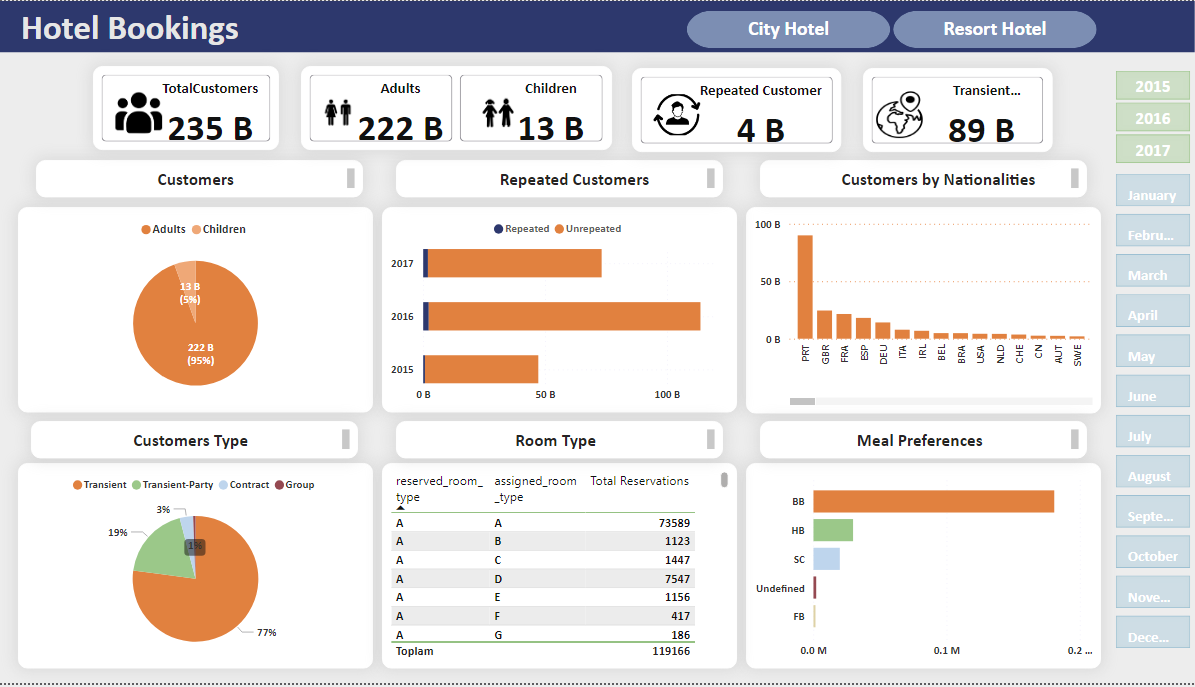Select the BB meal preference bar
Image resolution: width=1195 pixels, height=687 pixels.
click(x=934, y=502)
